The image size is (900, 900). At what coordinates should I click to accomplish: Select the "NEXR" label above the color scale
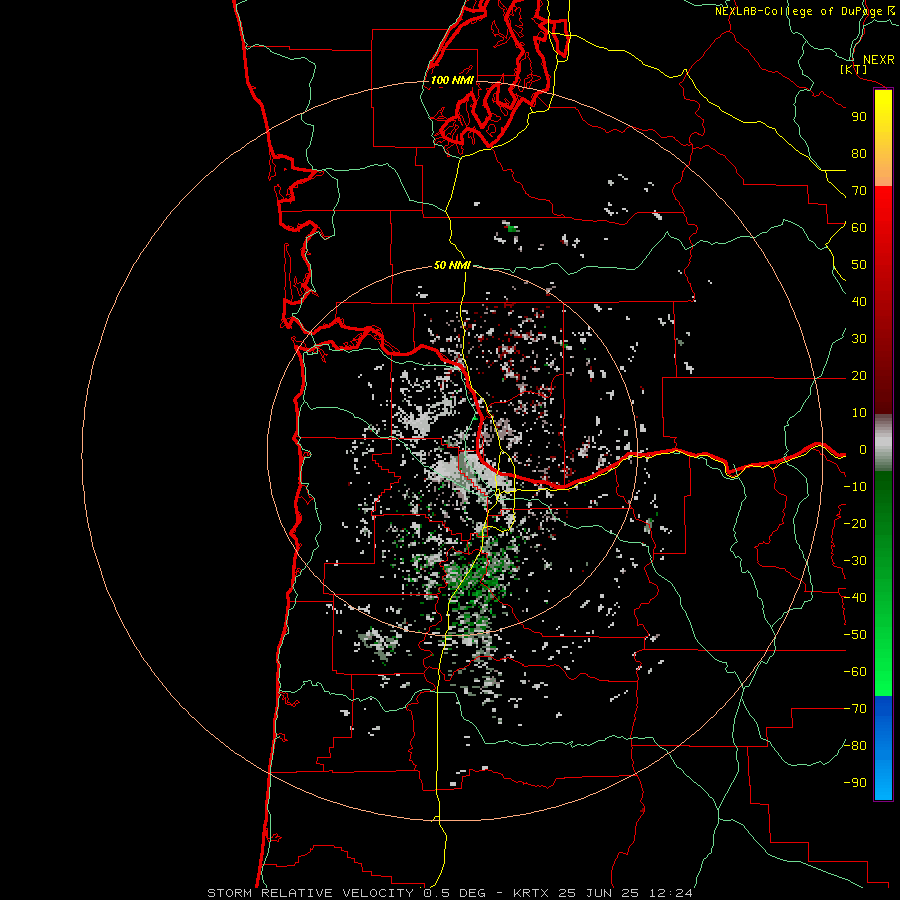pyautogui.click(x=879, y=60)
